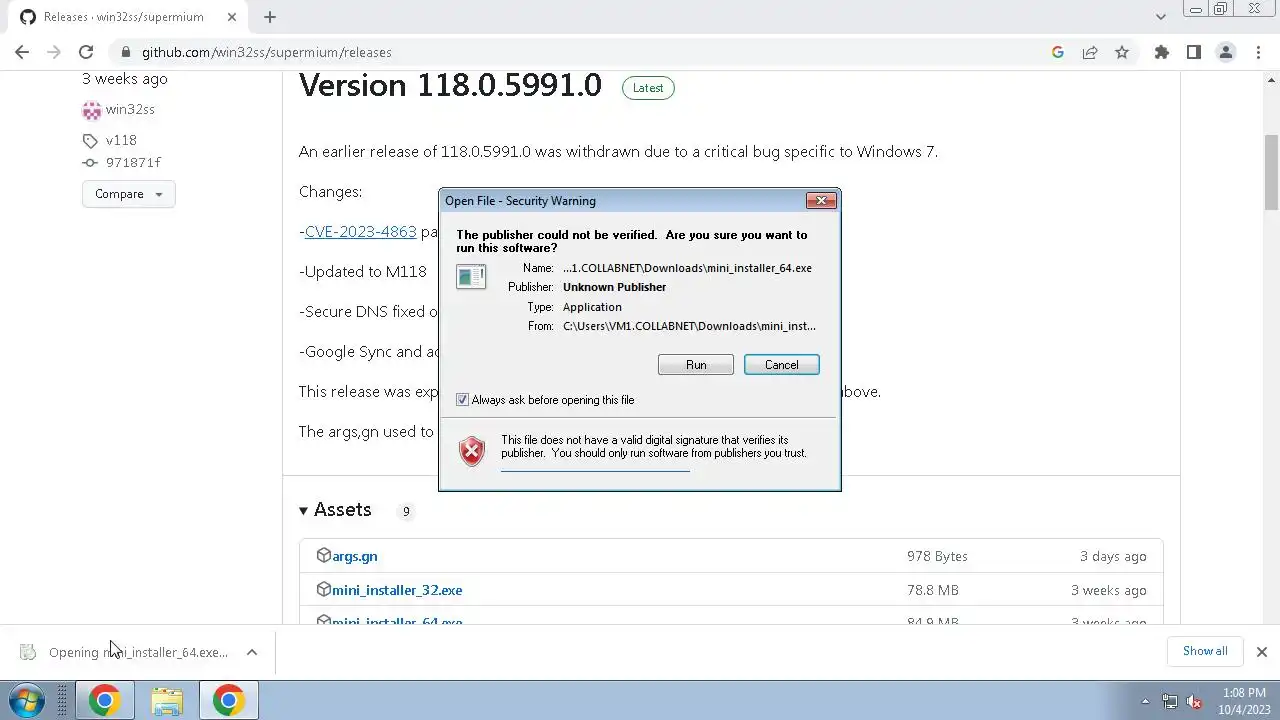
Task: Open the Chrome profile avatar icon
Action: pos(1226,52)
